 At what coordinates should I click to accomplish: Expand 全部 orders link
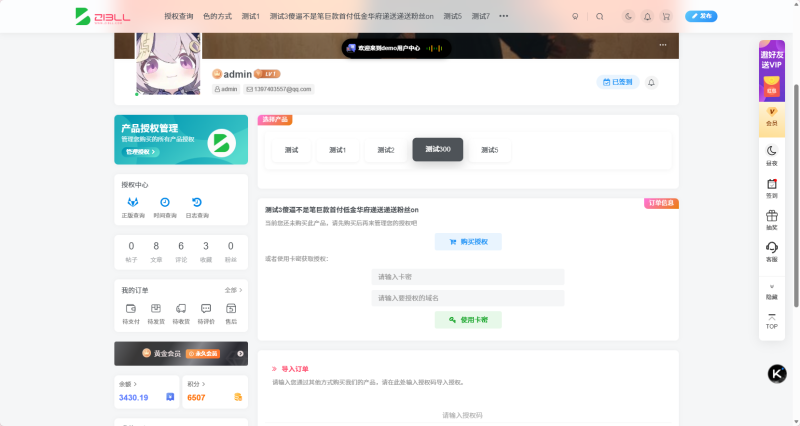(233, 290)
